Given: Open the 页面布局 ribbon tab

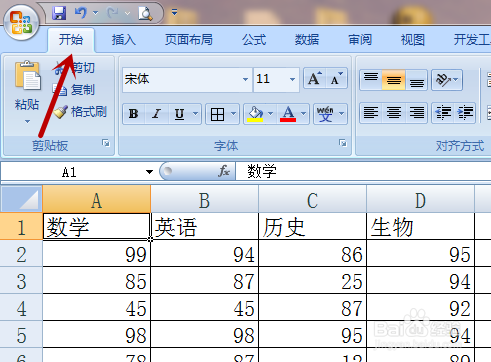Looking at the screenshot, I should click(x=189, y=40).
